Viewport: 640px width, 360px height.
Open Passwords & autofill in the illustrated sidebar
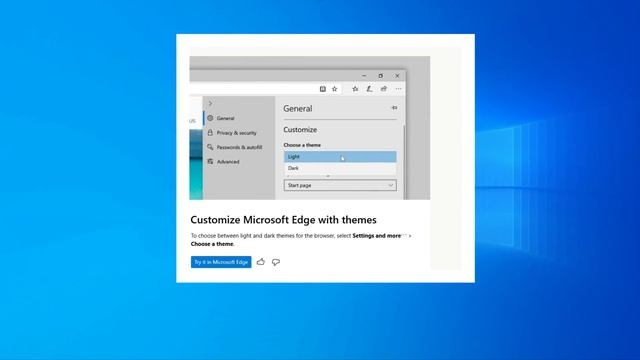tap(239, 147)
